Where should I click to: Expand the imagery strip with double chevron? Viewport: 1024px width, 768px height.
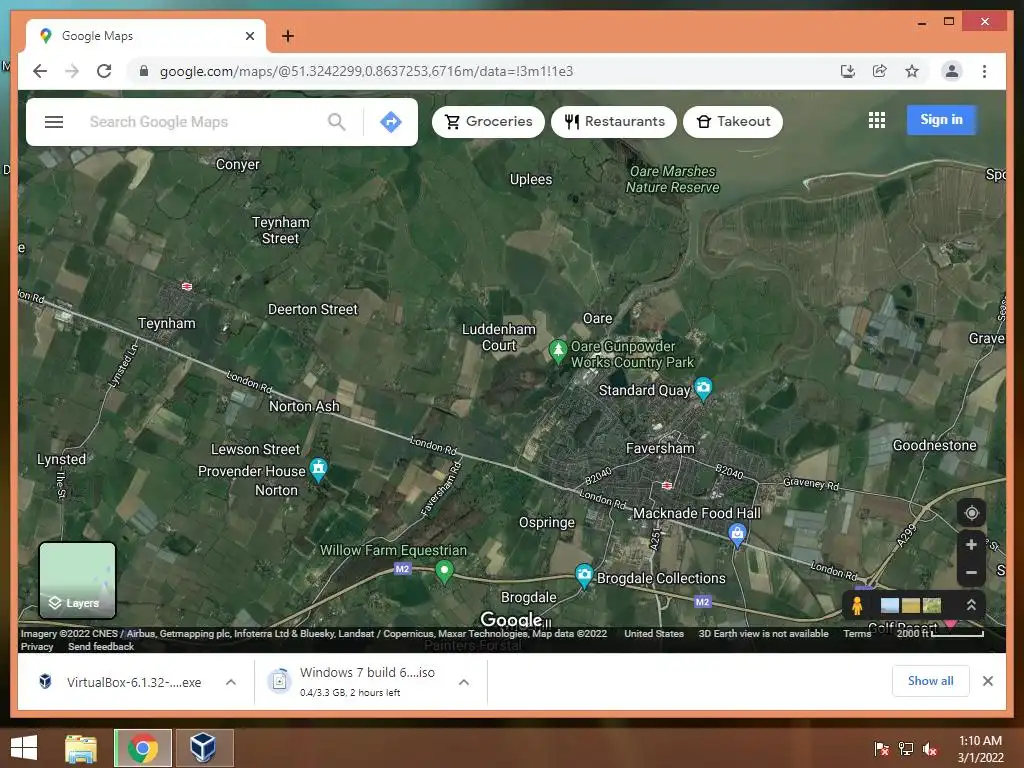pos(971,605)
